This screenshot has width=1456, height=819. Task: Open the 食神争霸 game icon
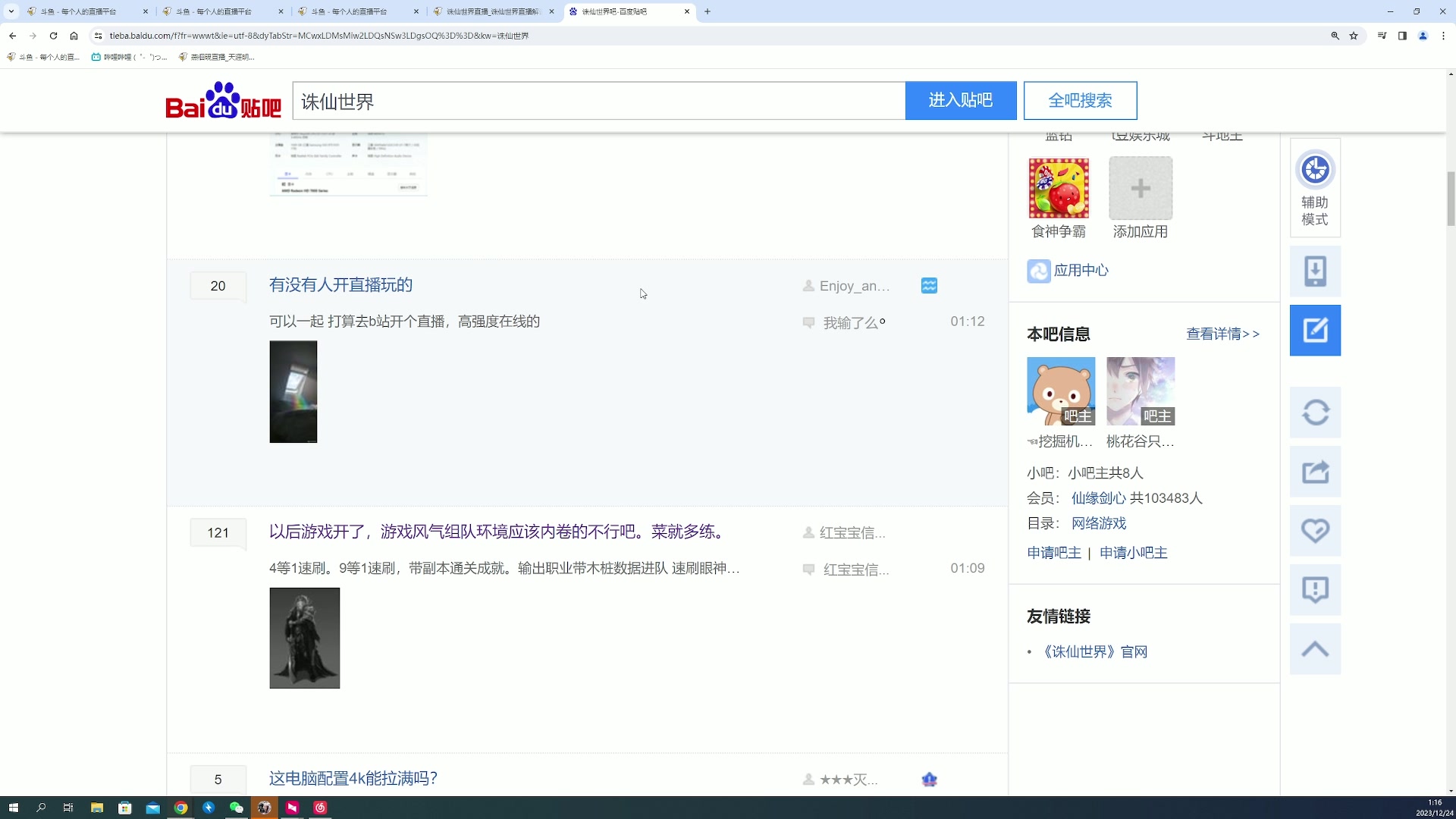[x=1059, y=187]
